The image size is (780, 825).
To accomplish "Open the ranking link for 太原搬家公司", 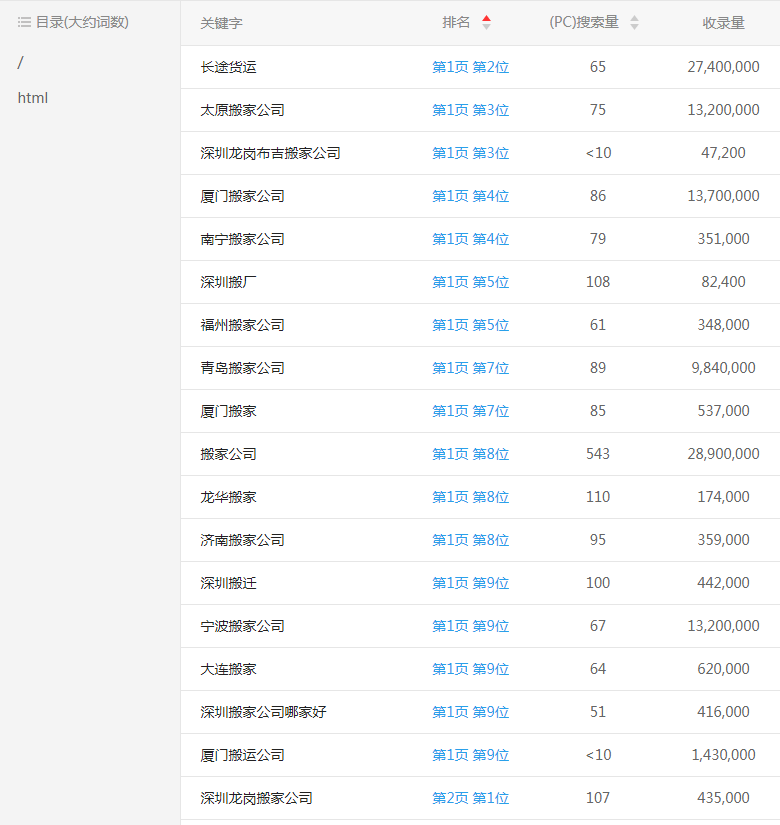I will pos(470,110).
